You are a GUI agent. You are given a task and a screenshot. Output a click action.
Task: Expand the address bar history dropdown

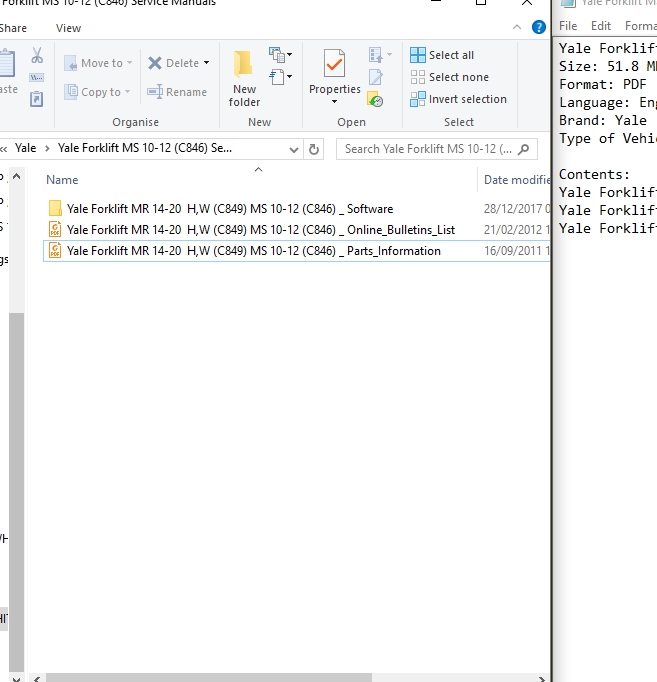point(294,149)
